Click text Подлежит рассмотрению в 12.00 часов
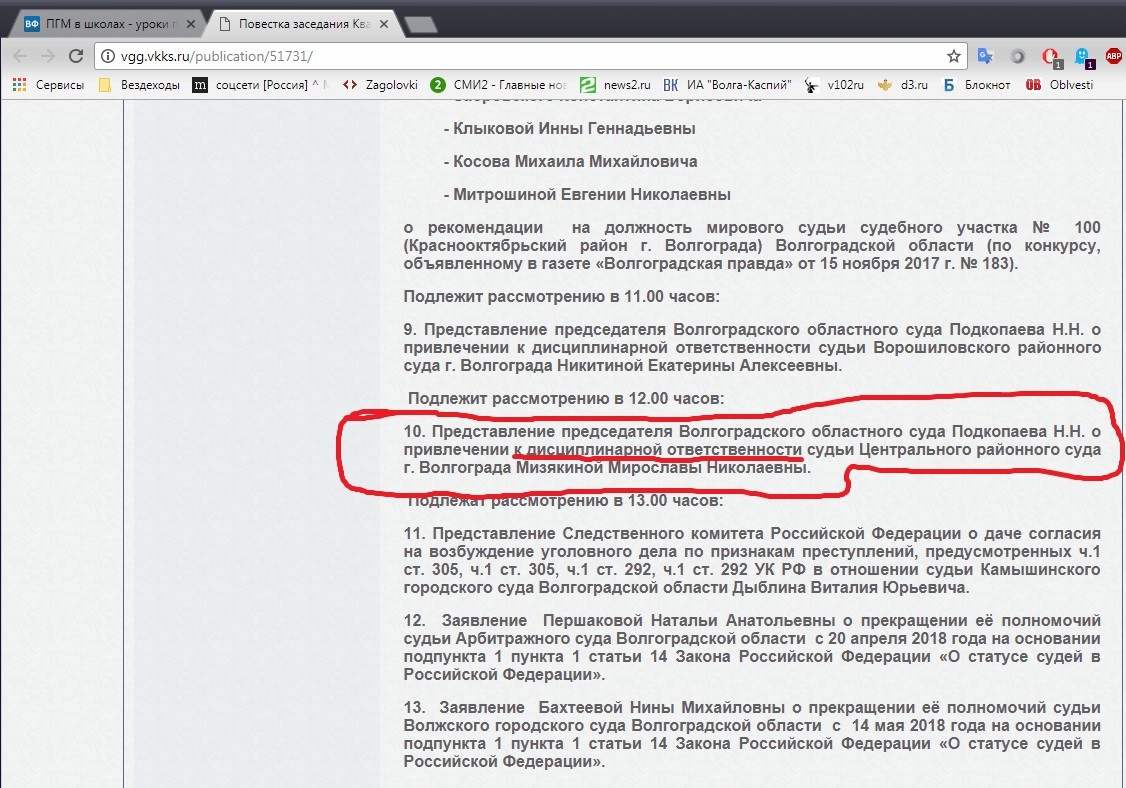1126x788 pixels. [x=566, y=399]
